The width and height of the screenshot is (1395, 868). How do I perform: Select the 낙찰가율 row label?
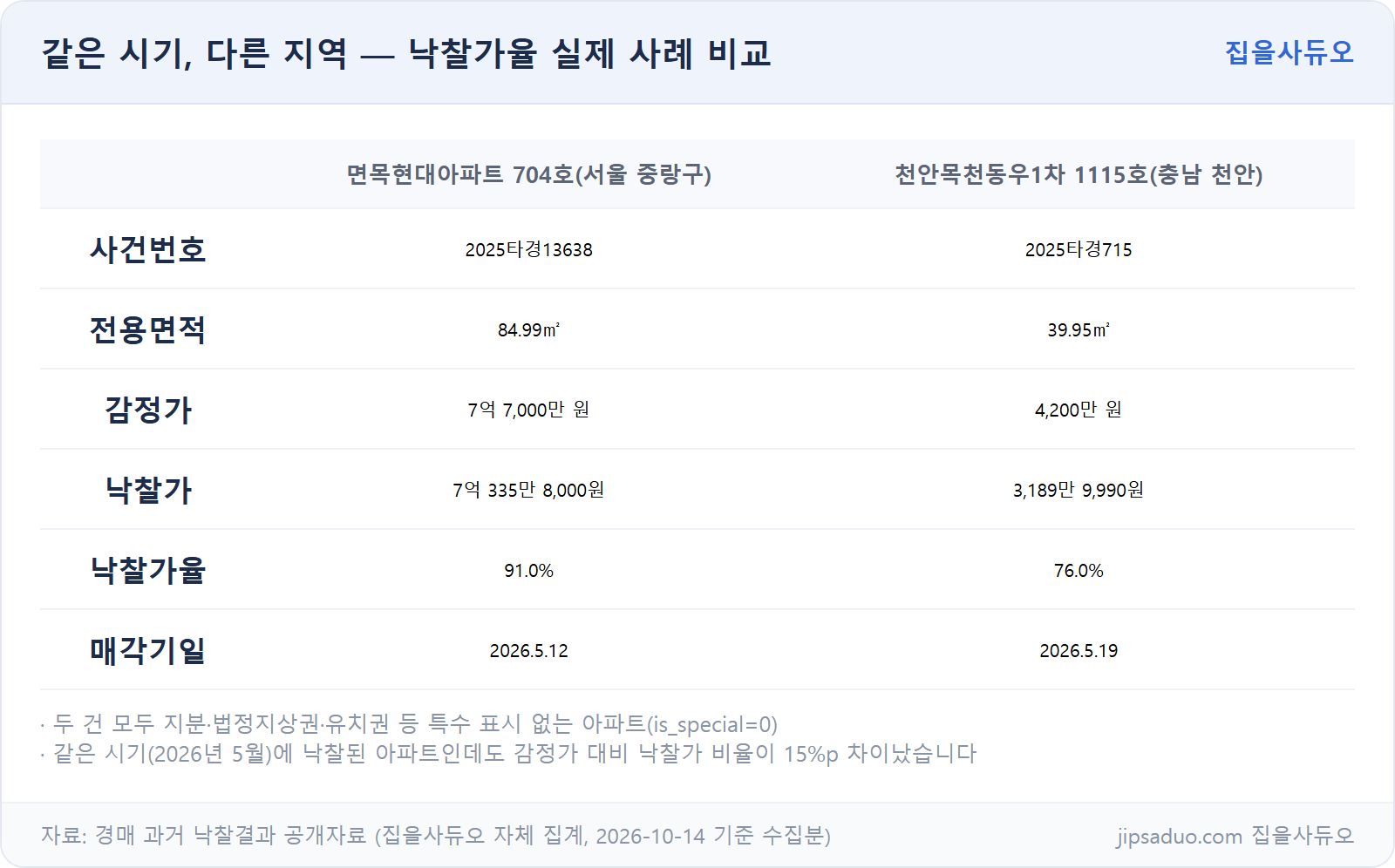pyautogui.click(x=148, y=570)
